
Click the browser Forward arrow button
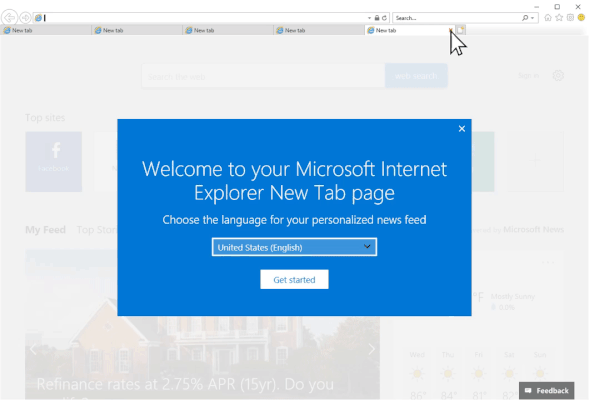tap(25, 18)
